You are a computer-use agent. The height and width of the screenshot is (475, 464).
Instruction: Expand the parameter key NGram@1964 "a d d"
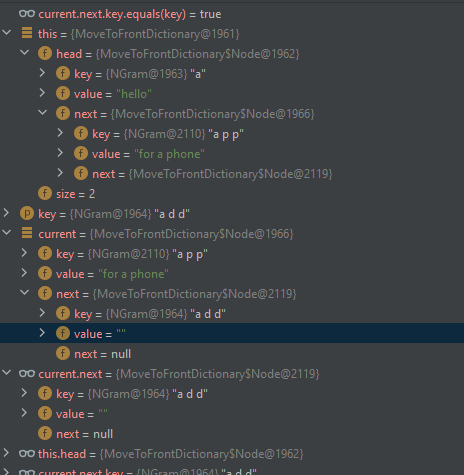(6, 213)
